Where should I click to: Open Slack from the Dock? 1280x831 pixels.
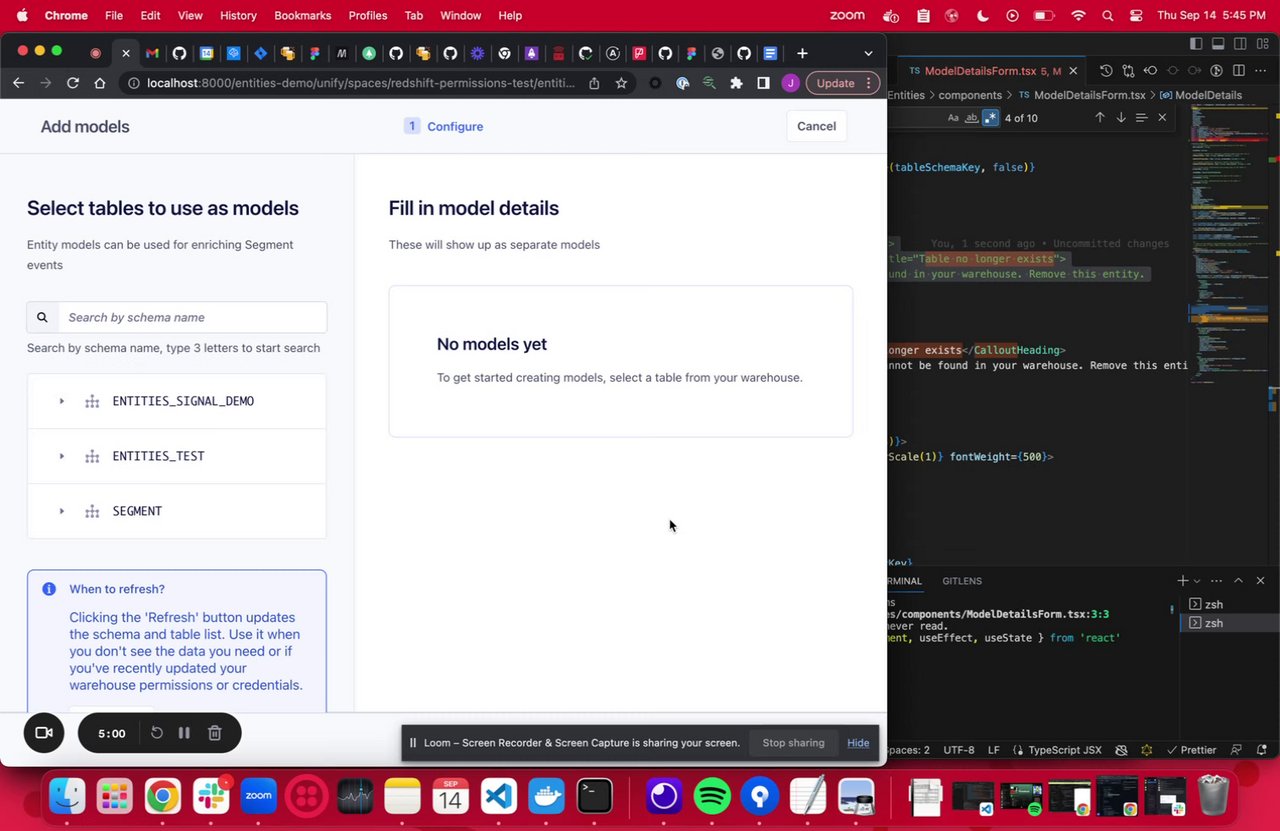click(211, 797)
